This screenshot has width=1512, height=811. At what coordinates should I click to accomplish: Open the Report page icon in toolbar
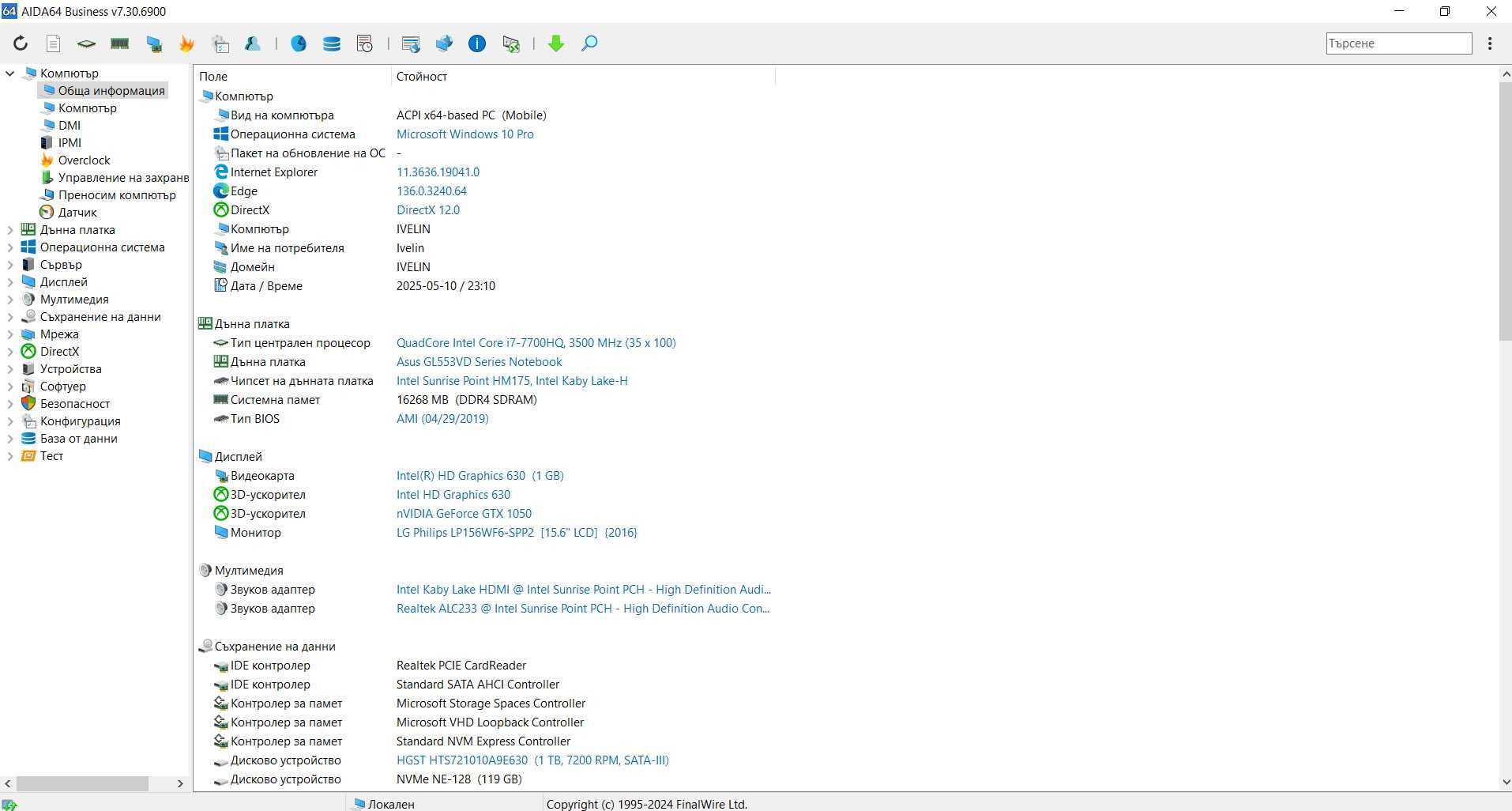(x=54, y=43)
